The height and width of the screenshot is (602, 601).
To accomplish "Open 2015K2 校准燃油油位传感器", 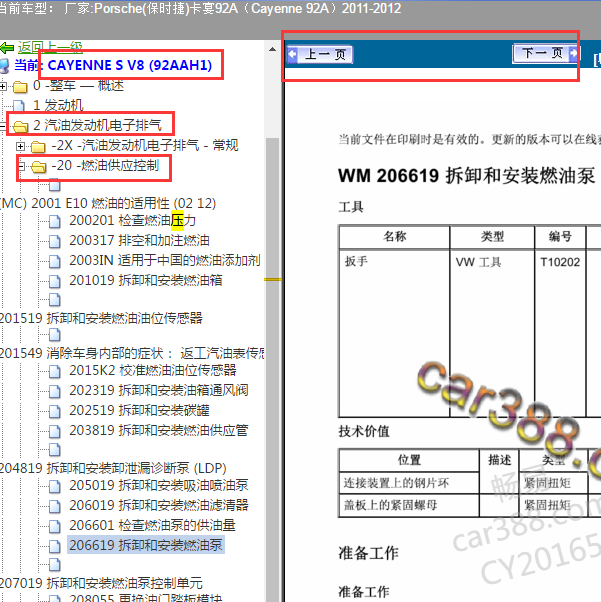I will click(x=153, y=370).
